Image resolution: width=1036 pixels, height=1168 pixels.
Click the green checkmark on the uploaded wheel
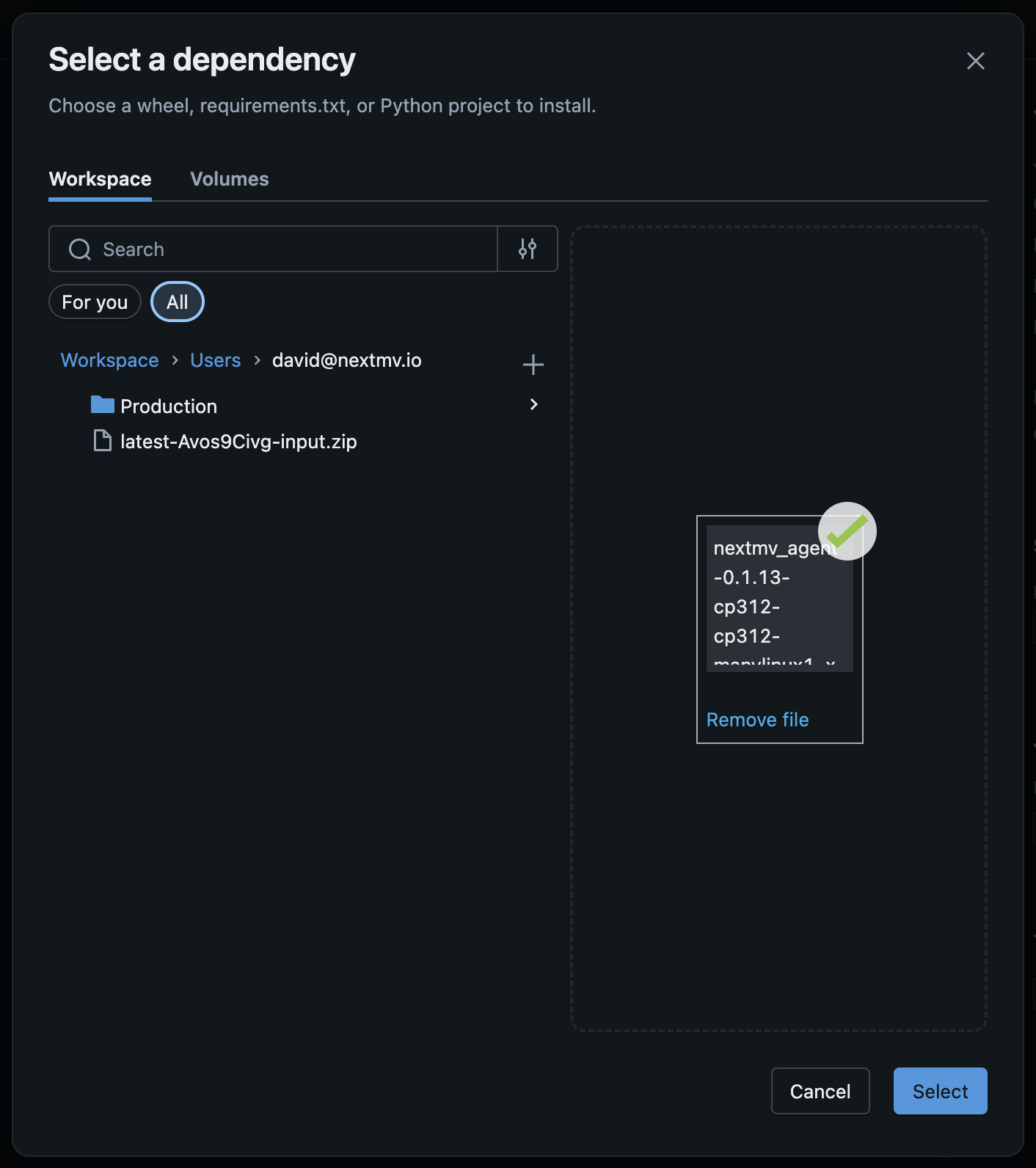847,530
